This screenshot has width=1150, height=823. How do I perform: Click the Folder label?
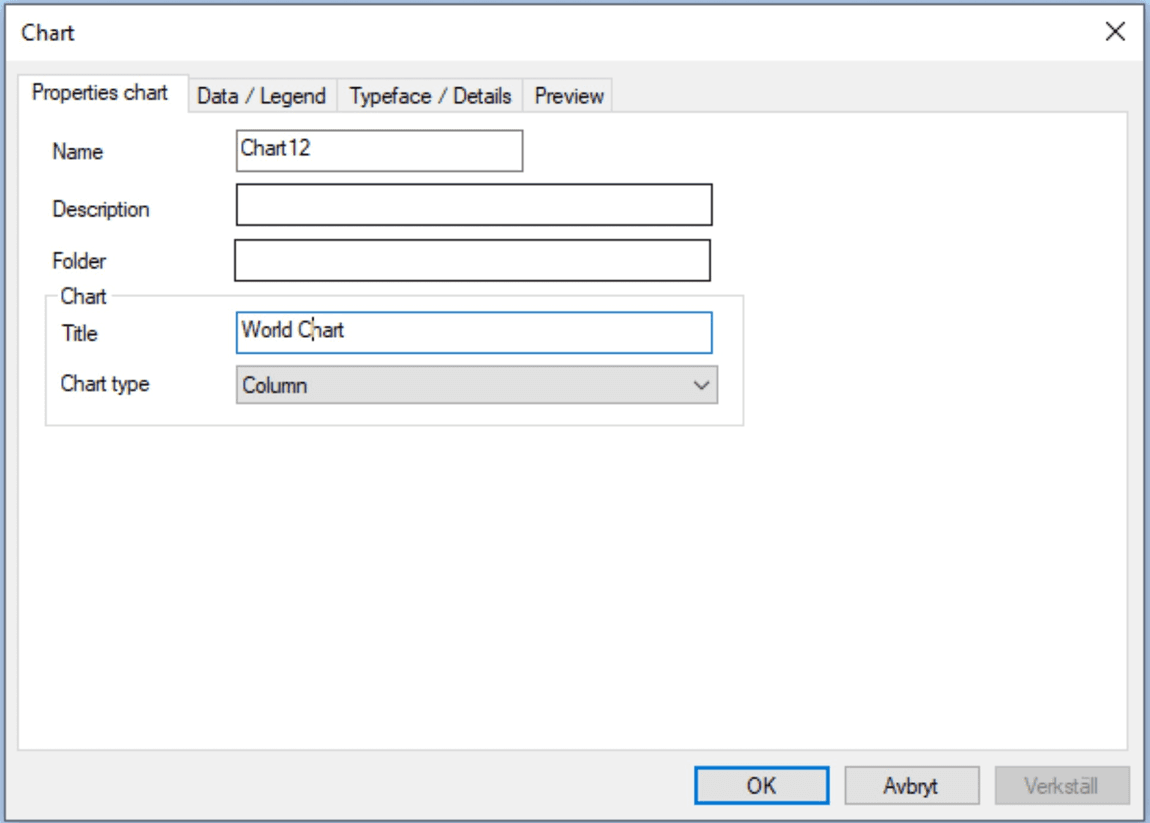click(x=80, y=261)
